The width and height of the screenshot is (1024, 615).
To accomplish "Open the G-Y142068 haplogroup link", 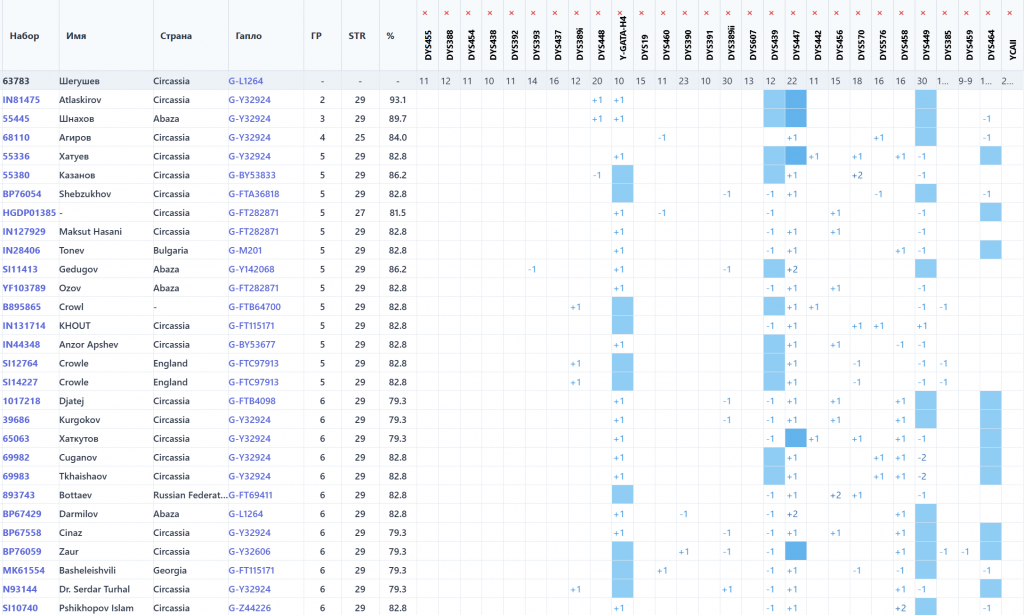I will point(251,269).
